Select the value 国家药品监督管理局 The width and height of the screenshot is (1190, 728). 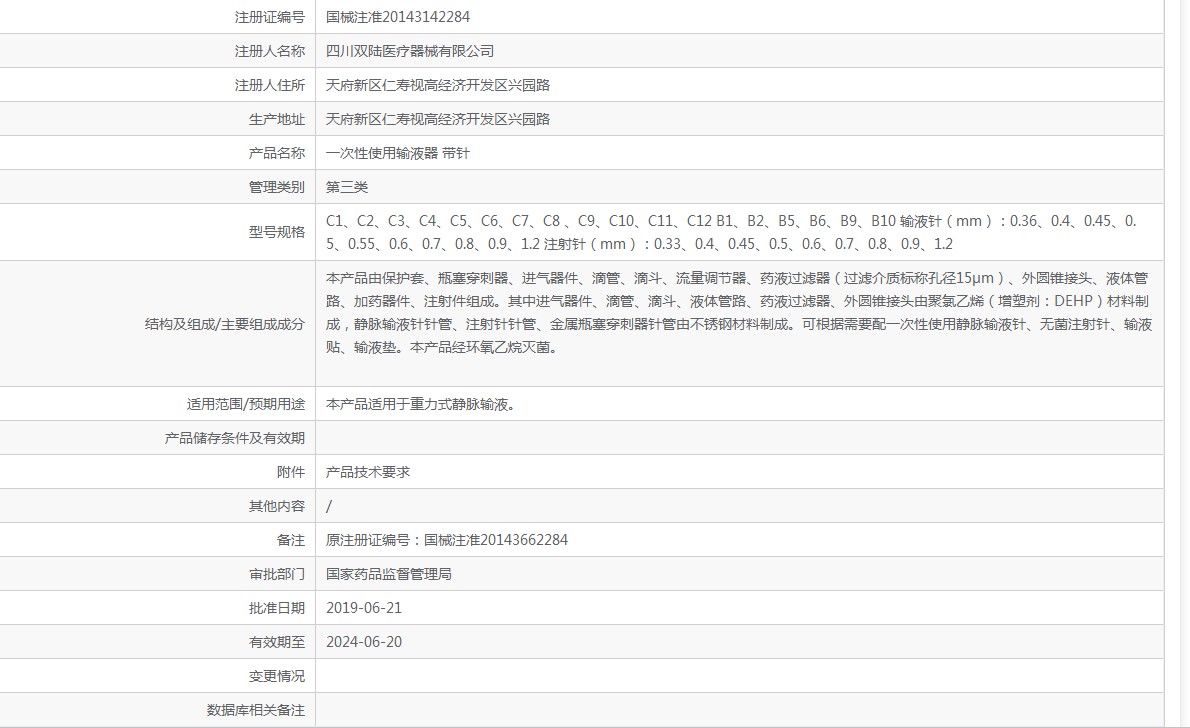(x=389, y=574)
